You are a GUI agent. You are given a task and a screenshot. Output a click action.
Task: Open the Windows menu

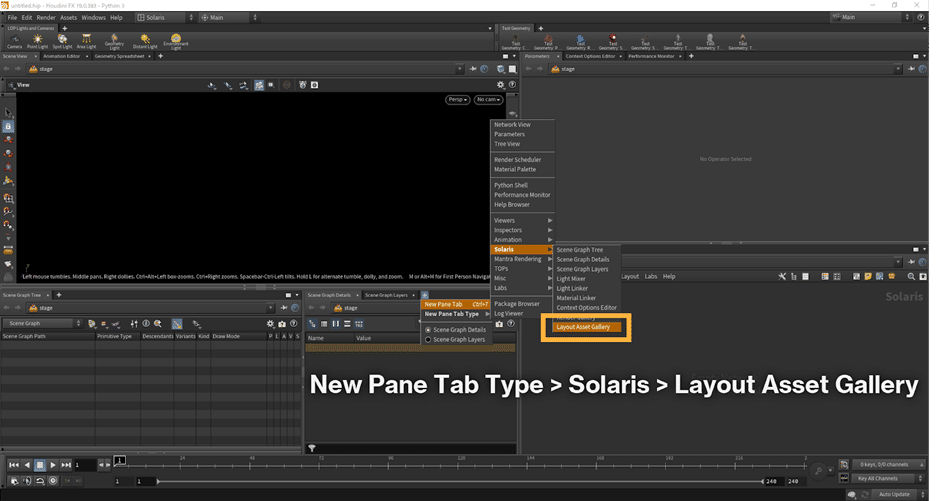(93, 17)
